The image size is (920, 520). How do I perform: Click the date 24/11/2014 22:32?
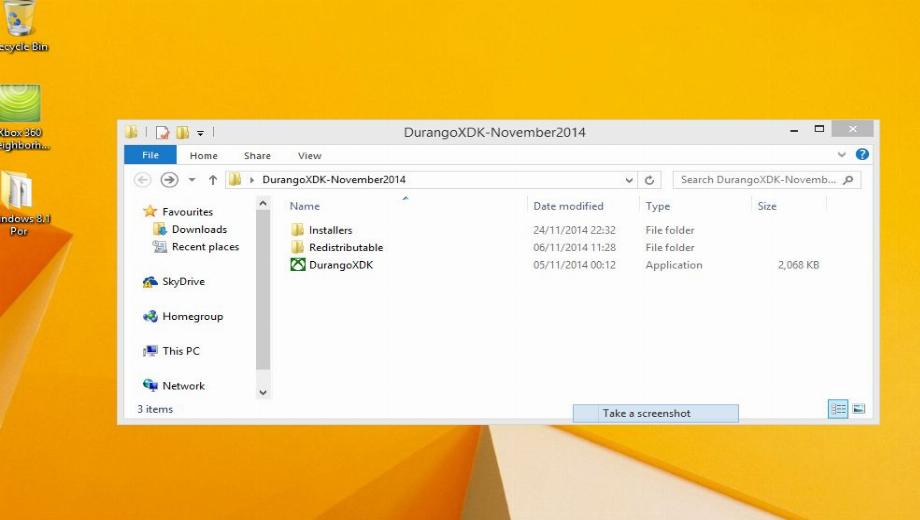(x=574, y=230)
